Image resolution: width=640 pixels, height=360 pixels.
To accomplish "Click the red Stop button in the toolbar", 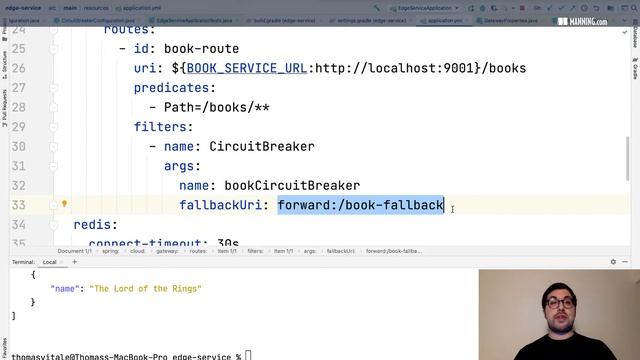I will (x=522, y=8).
